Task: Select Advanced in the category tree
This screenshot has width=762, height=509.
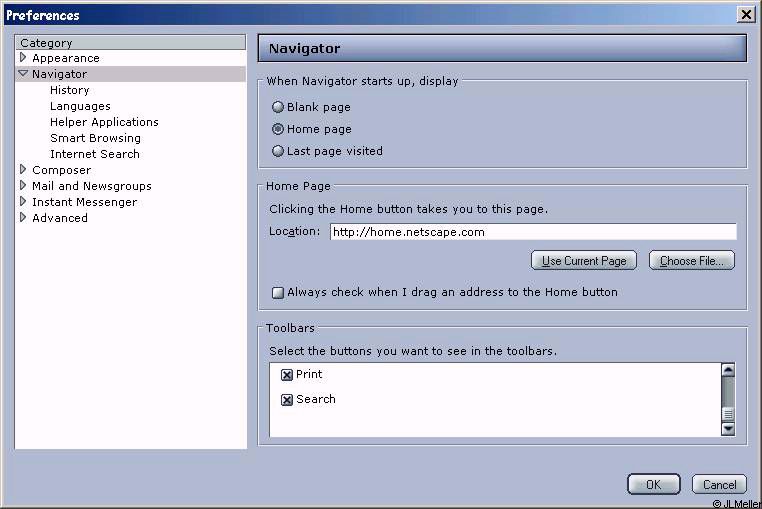Action: pos(60,218)
